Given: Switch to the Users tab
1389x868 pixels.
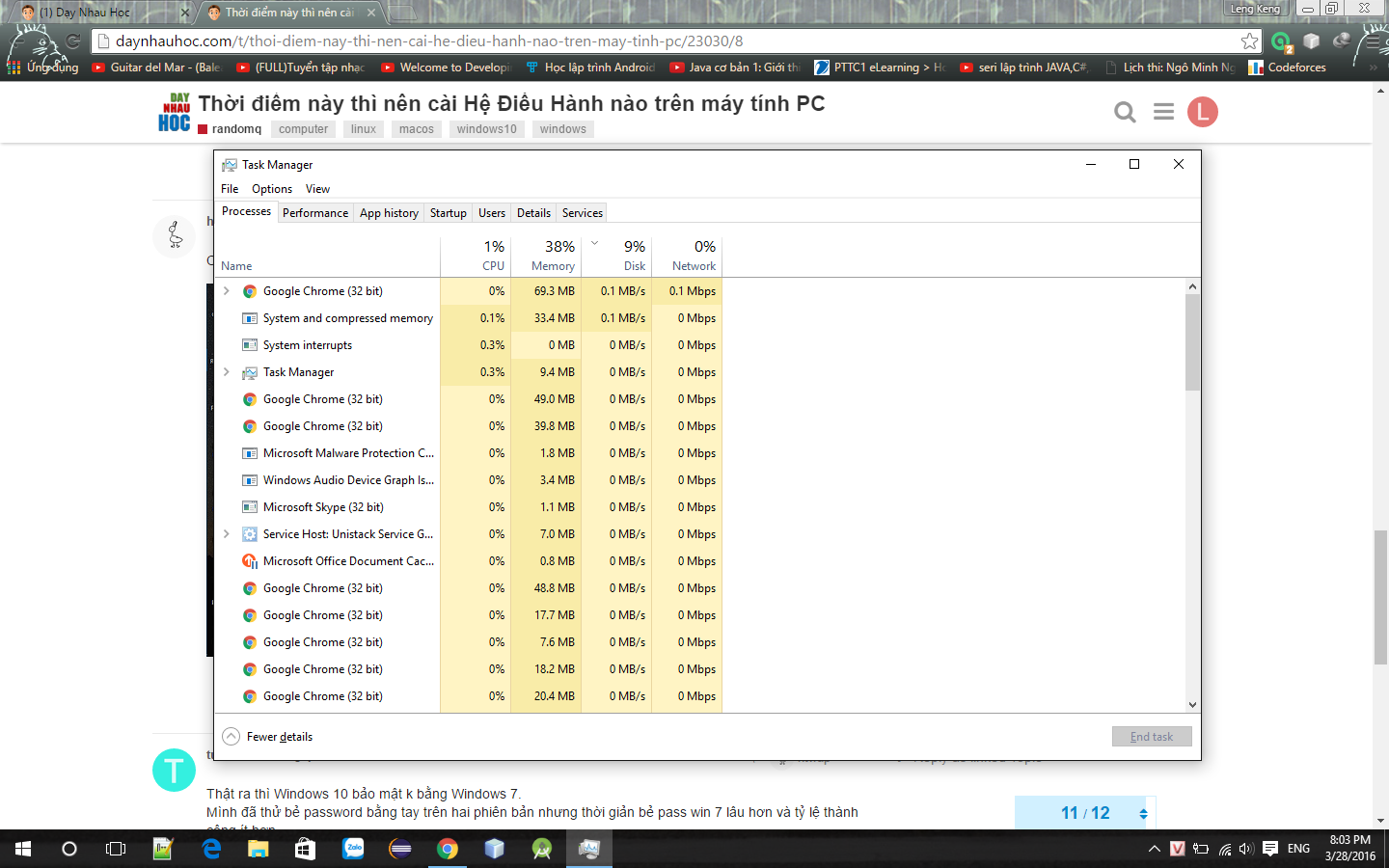Looking at the screenshot, I should coord(492,213).
